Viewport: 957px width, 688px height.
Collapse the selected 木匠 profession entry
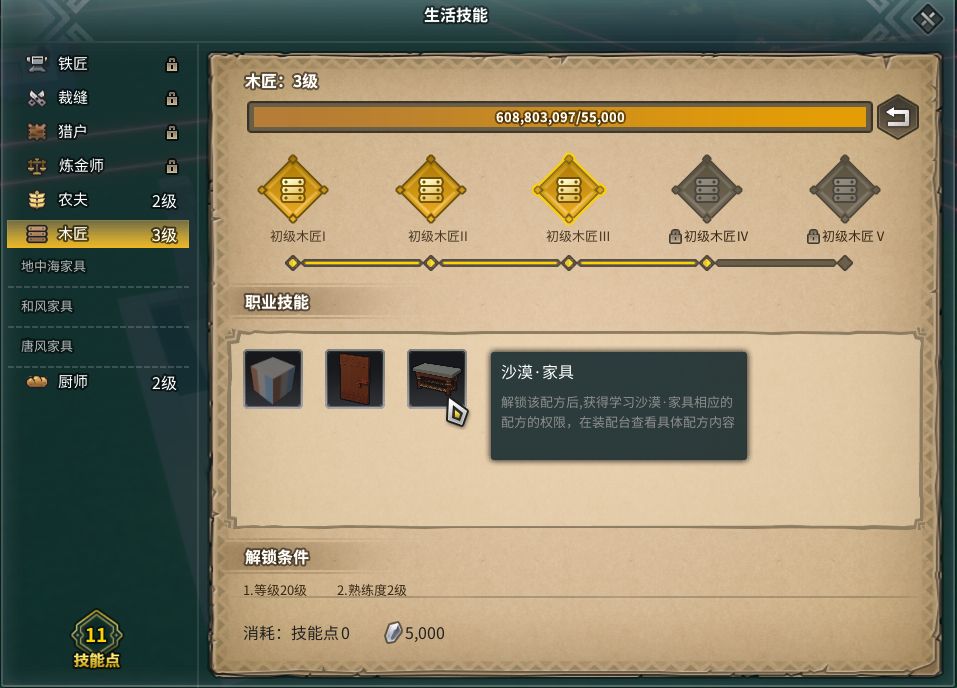[98, 234]
